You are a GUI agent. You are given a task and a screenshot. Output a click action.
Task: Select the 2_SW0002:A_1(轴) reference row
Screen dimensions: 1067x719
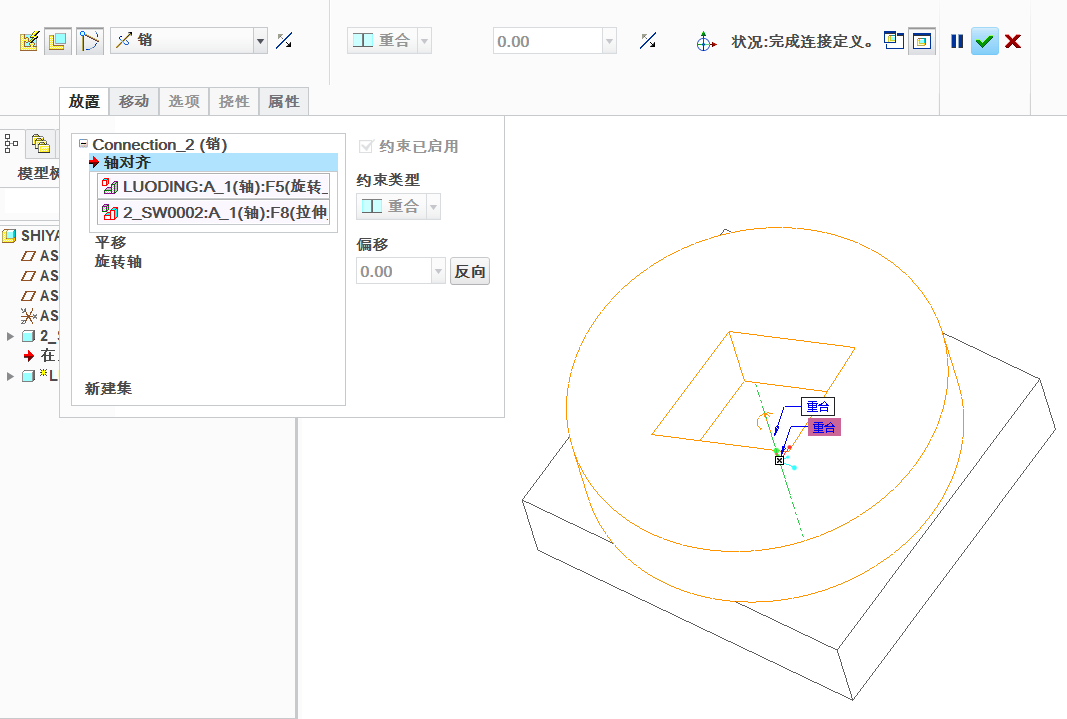point(214,213)
